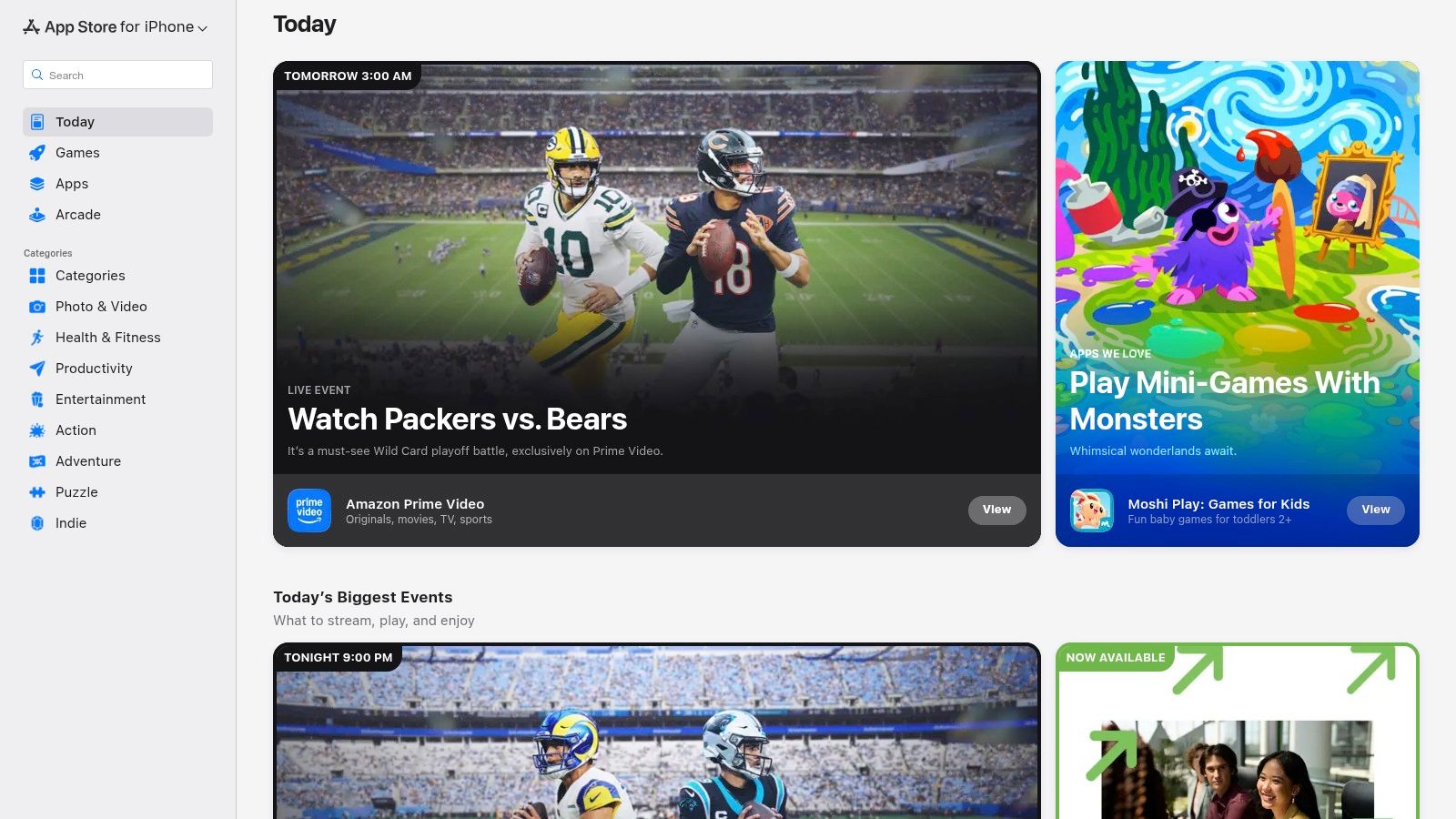Click the Amazon Prime Video app name
Screen dimensions: 1456x819
[x=415, y=504]
